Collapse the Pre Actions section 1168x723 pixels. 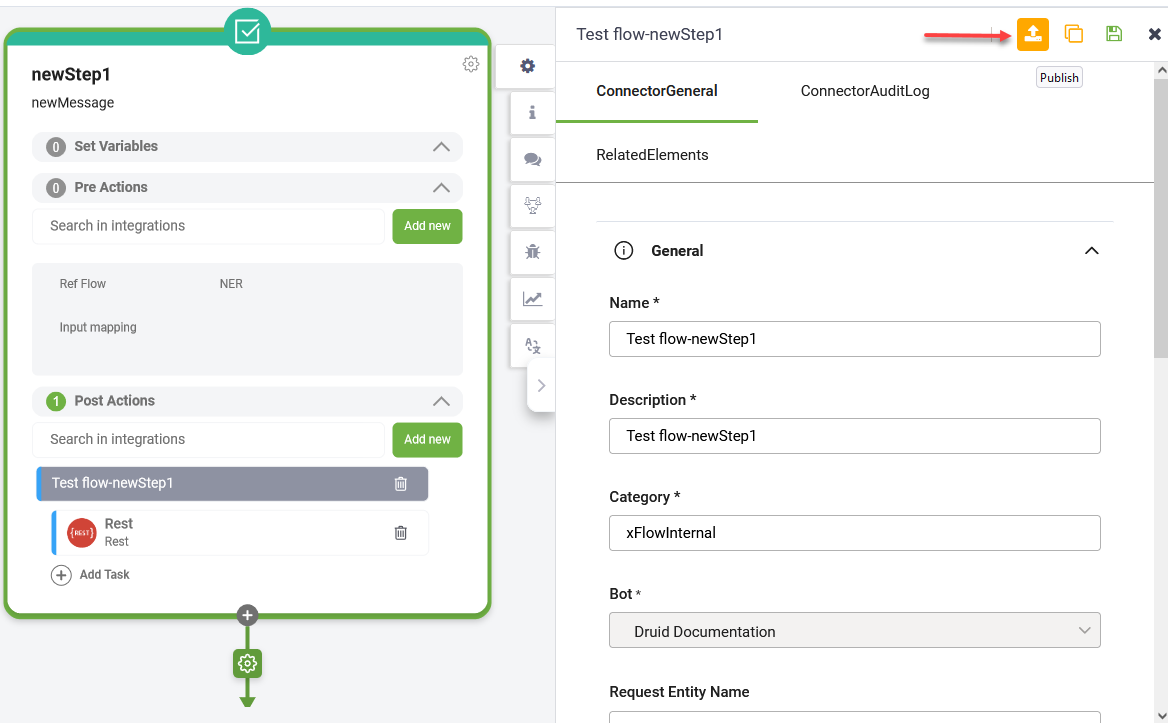point(440,188)
